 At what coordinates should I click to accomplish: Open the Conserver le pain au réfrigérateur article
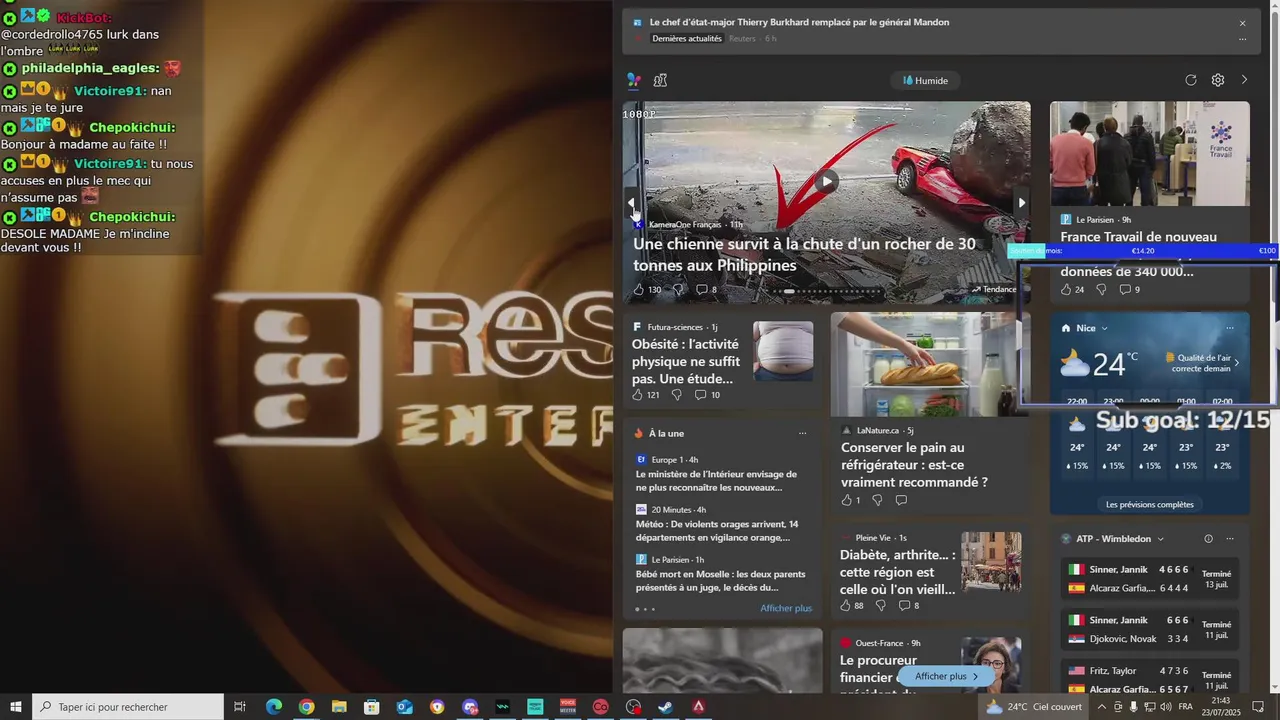pyautogui.click(x=914, y=465)
